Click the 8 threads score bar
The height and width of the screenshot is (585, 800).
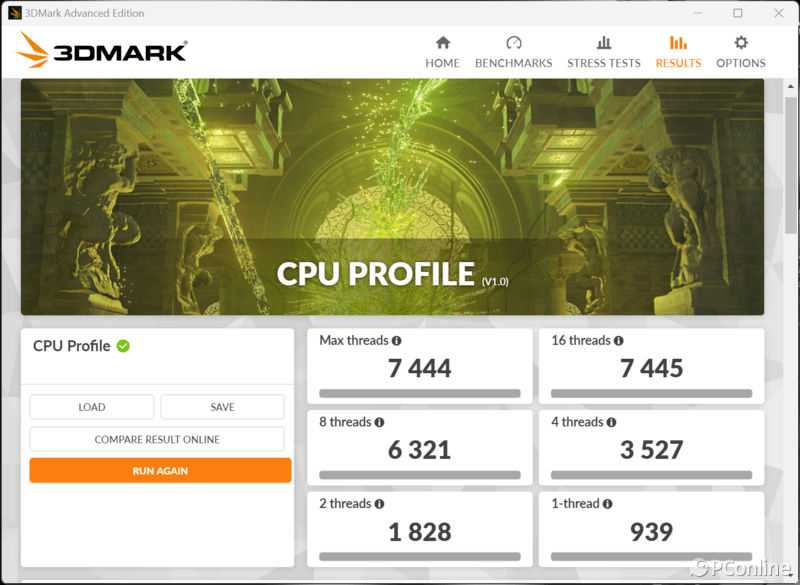click(x=419, y=475)
